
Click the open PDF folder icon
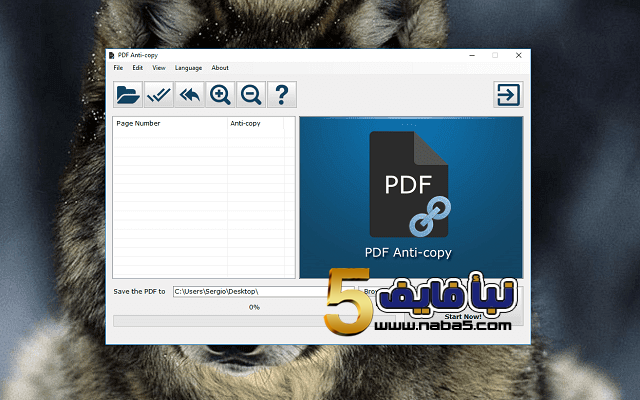[x=127, y=95]
